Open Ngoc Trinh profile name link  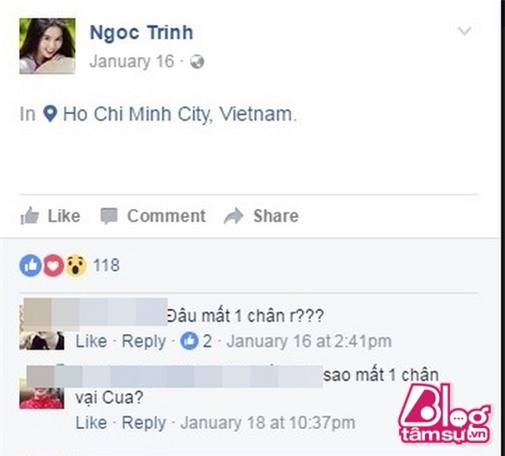(141, 33)
